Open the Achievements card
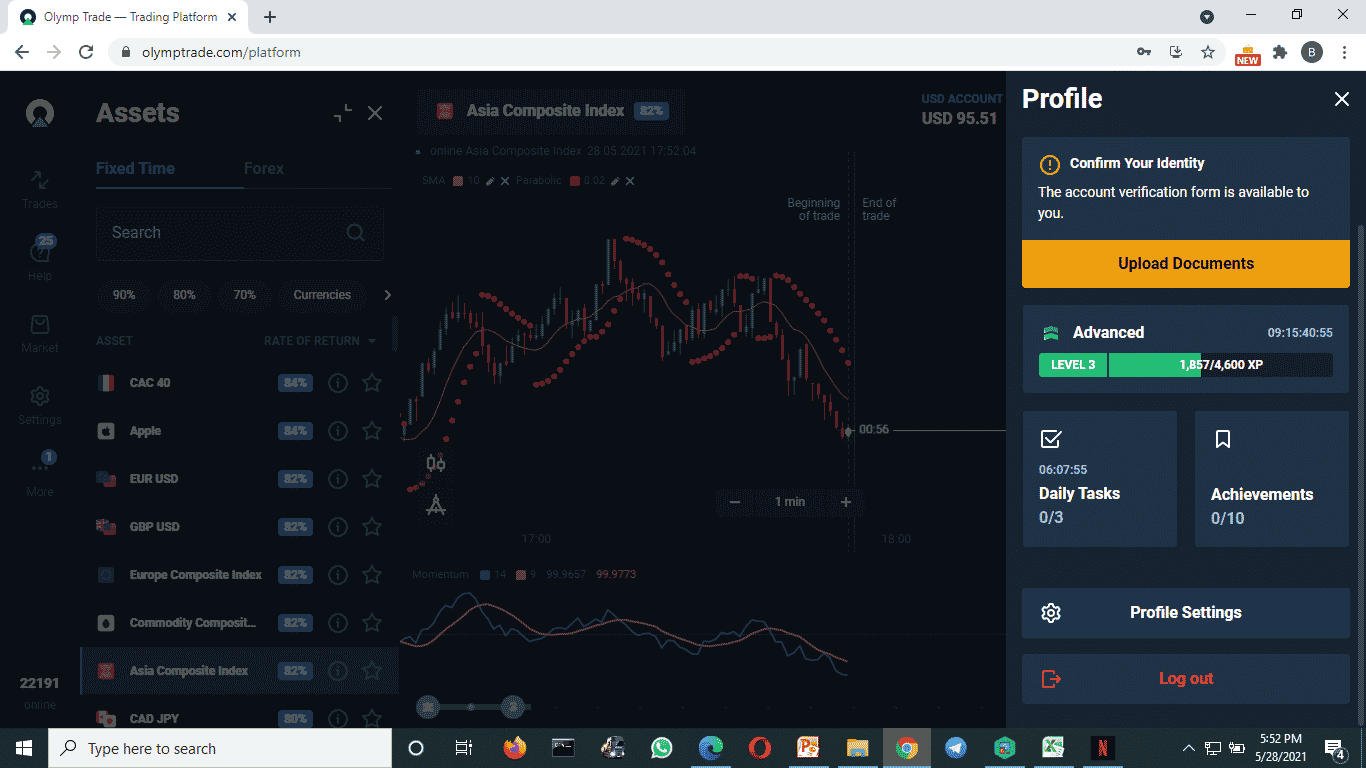This screenshot has width=1366, height=768. click(x=1271, y=479)
